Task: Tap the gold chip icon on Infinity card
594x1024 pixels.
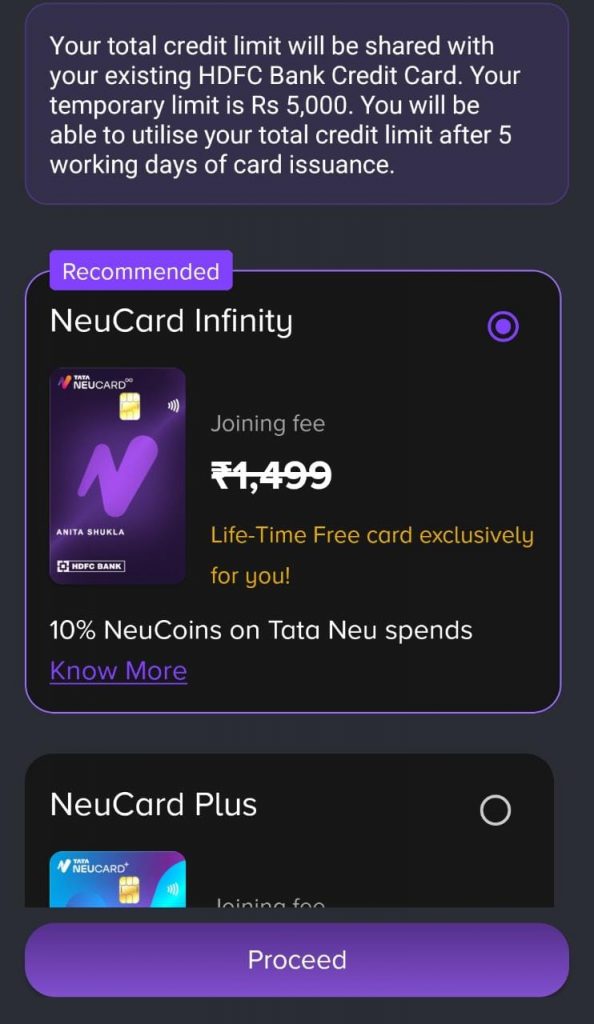Action: [x=129, y=406]
